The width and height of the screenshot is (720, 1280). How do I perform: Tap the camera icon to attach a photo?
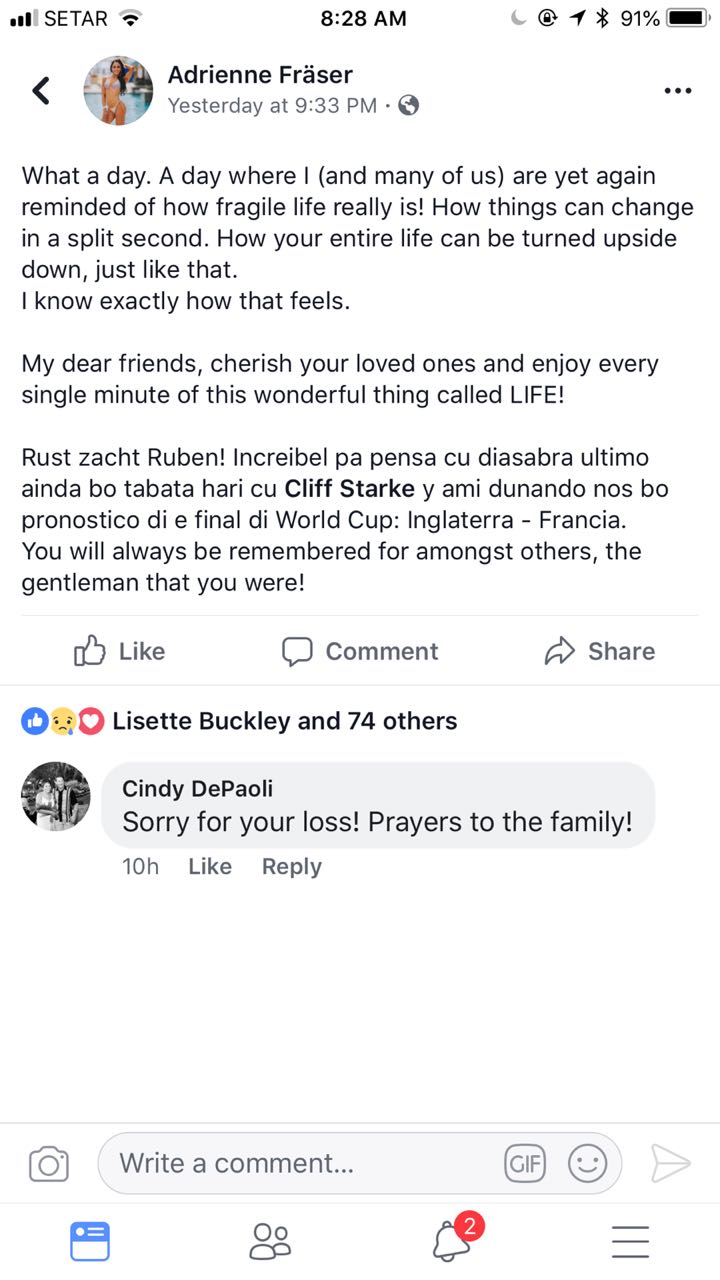coord(49,1164)
